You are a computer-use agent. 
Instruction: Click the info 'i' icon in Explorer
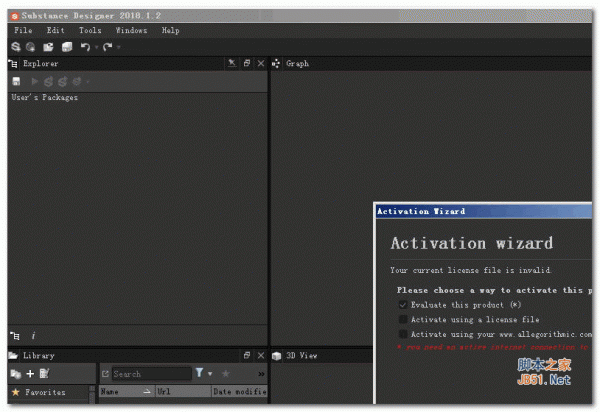pyautogui.click(x=33, y=336)
